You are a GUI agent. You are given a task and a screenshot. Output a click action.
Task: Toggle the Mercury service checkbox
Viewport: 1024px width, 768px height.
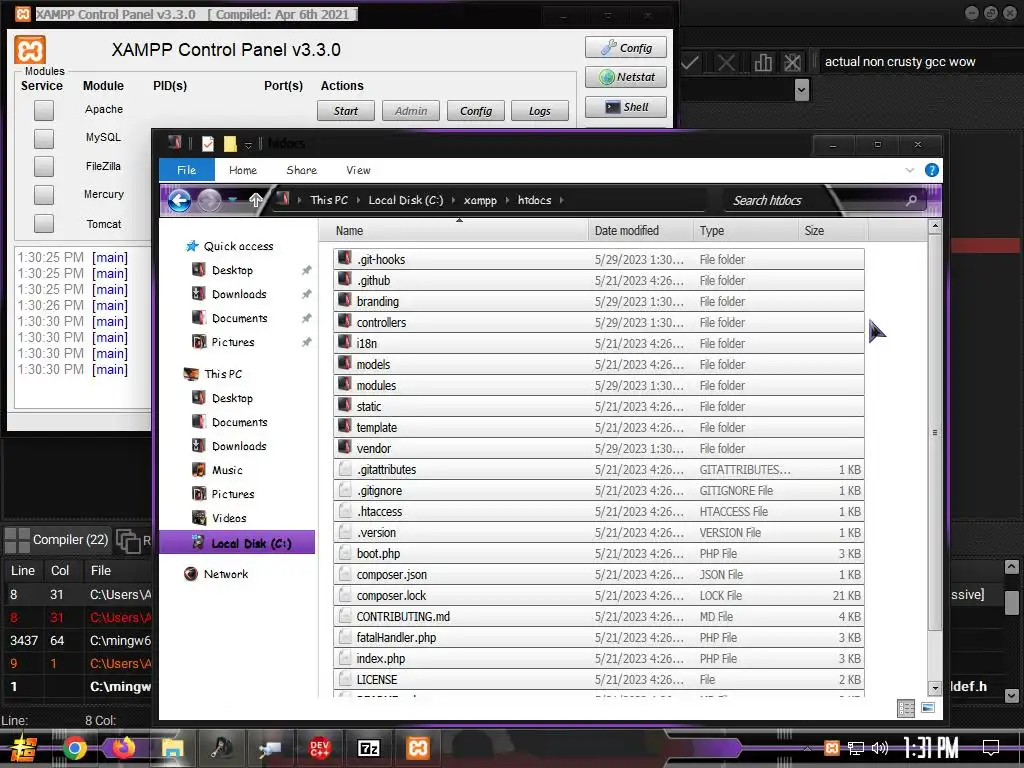tap(44, 195)
